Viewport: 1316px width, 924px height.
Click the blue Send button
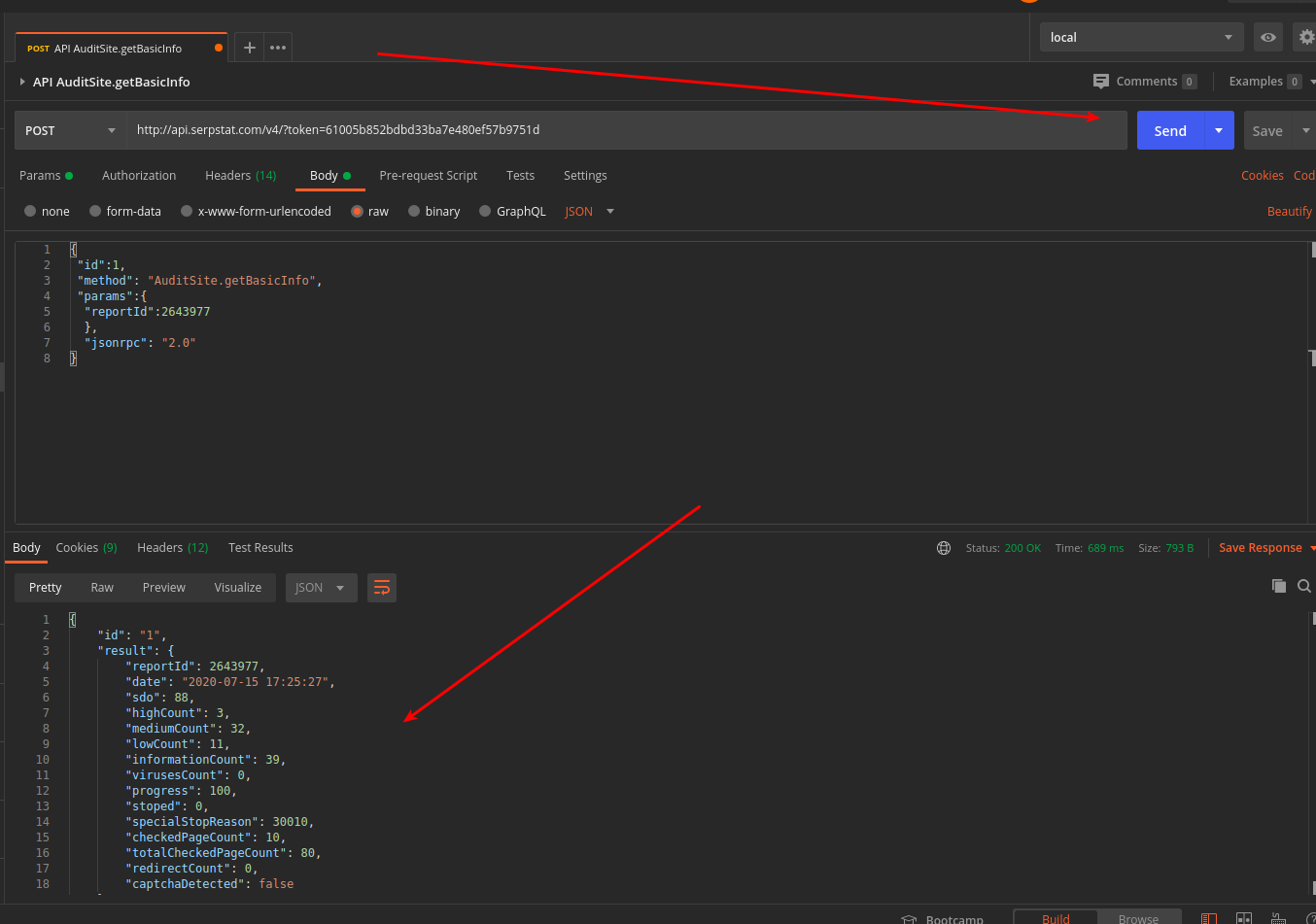pyautogui.click(x=1170, y=130)
